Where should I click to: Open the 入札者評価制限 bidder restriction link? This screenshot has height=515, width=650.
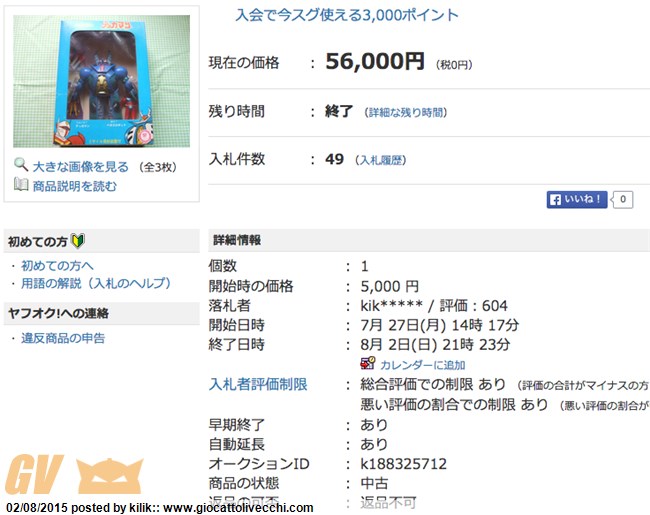tap(258, 384)
